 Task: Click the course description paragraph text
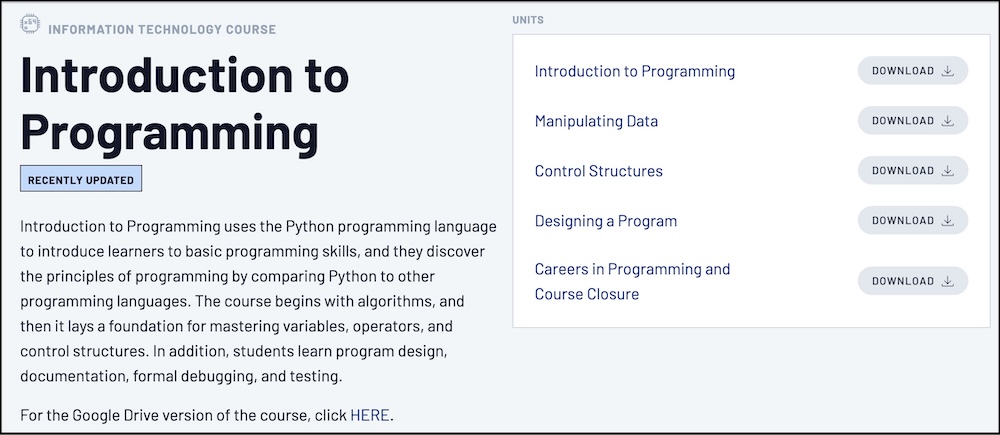click(255, 301)
